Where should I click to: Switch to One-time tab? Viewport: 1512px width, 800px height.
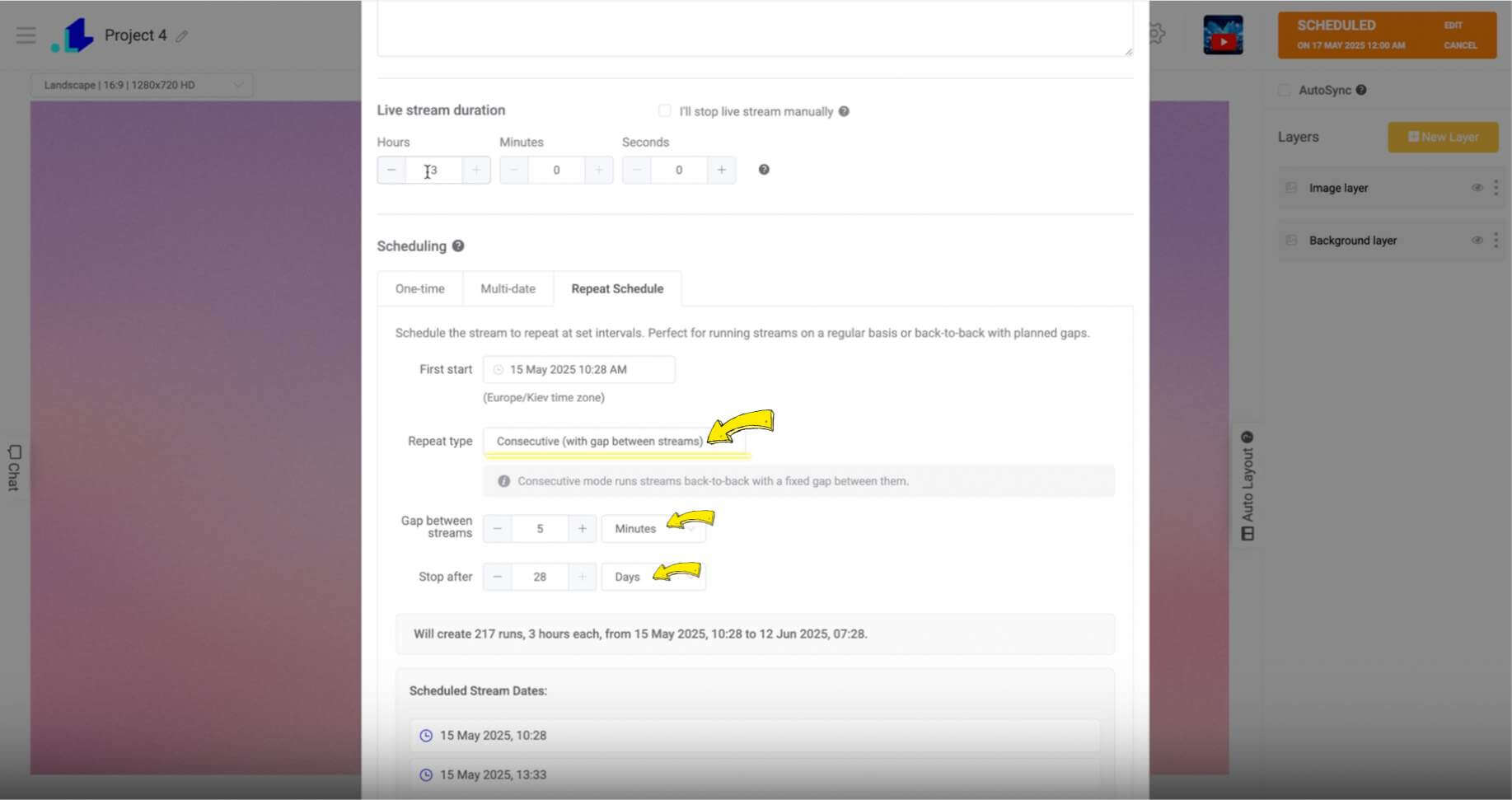click(x=420, y=288)
